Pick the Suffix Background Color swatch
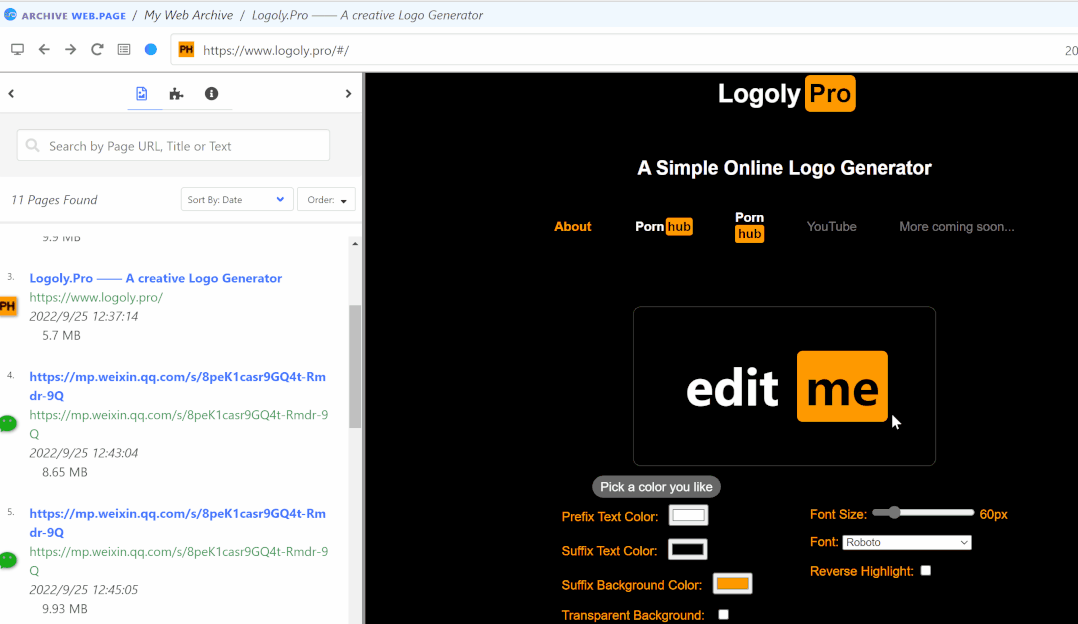The width and height of the screenshot is (1078, 624). point(732,584)
